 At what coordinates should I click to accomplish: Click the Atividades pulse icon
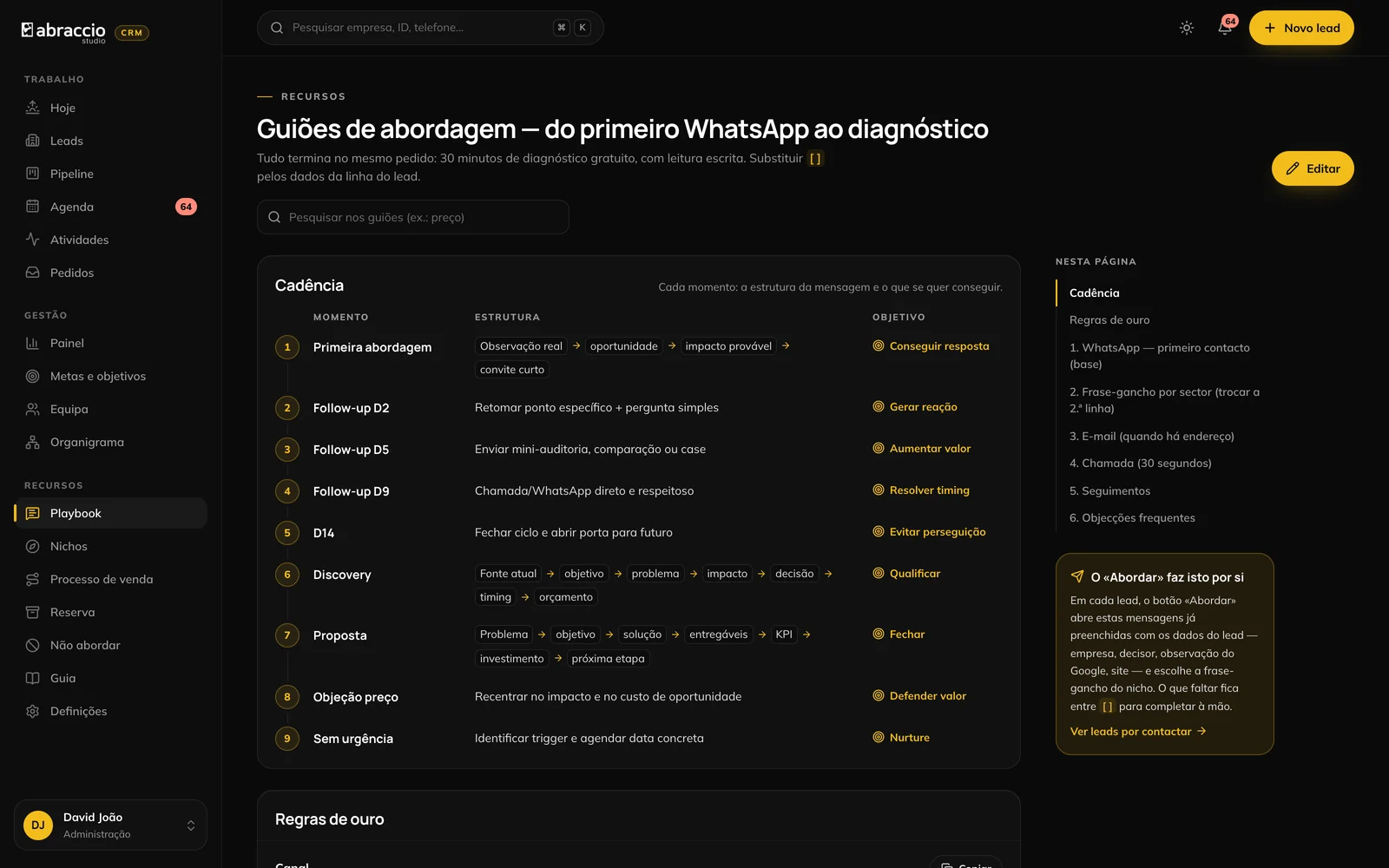click(33, 240)
